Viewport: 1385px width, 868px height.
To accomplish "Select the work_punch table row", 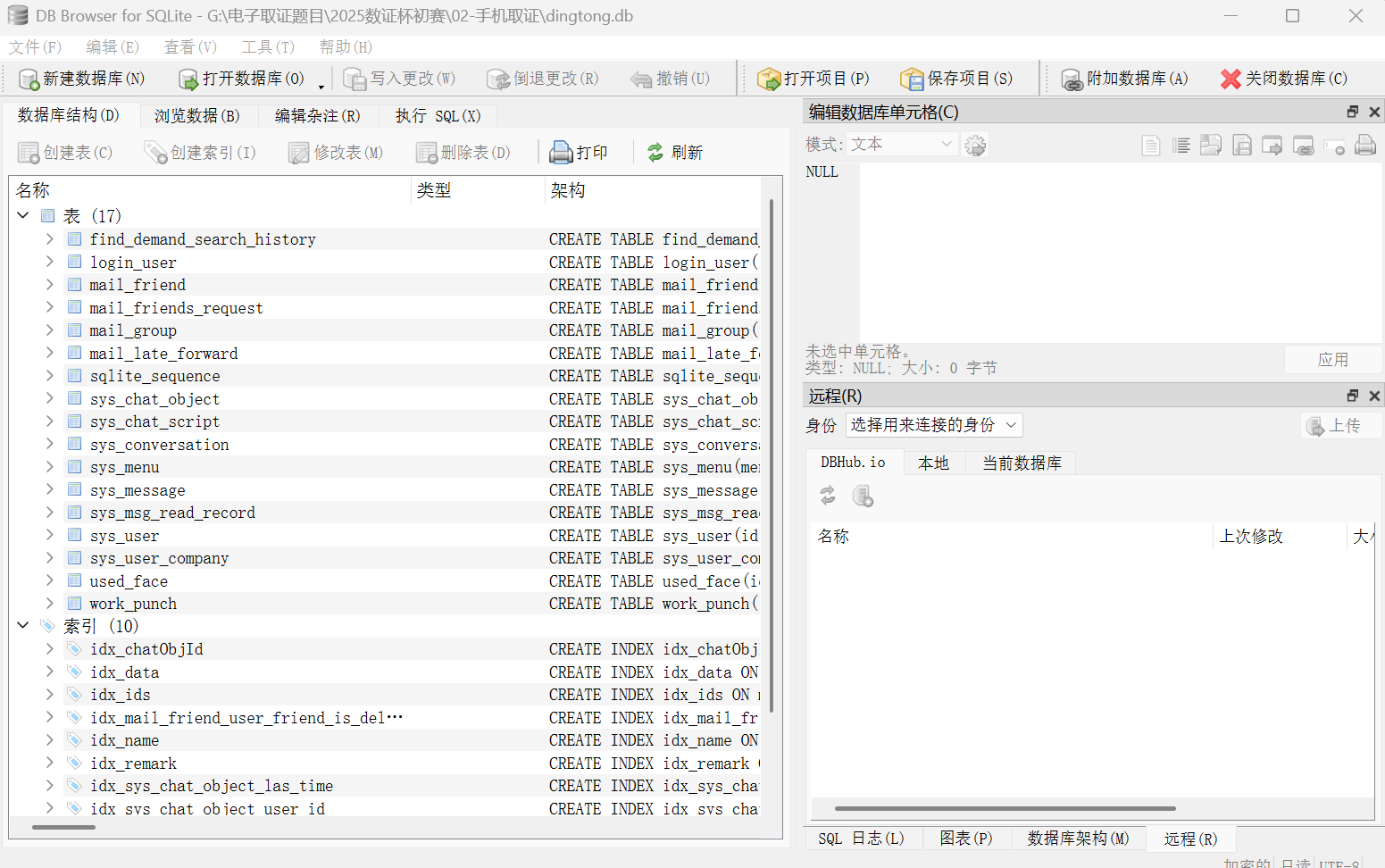I will [x=133, y=604].
